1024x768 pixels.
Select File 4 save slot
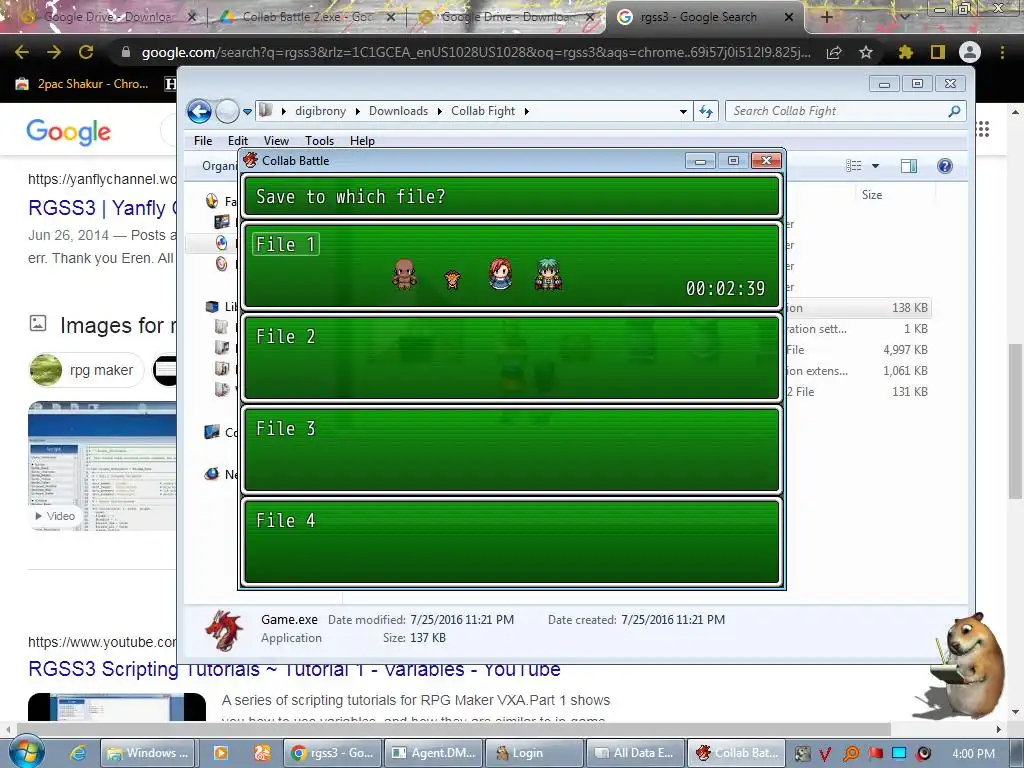[x=511, y=541]
